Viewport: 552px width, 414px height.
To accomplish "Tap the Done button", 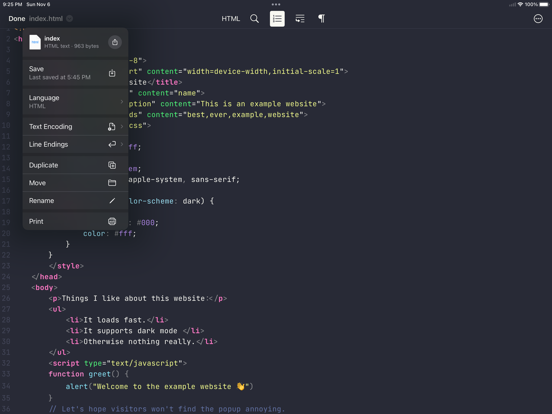I will (x=17, y=19).
